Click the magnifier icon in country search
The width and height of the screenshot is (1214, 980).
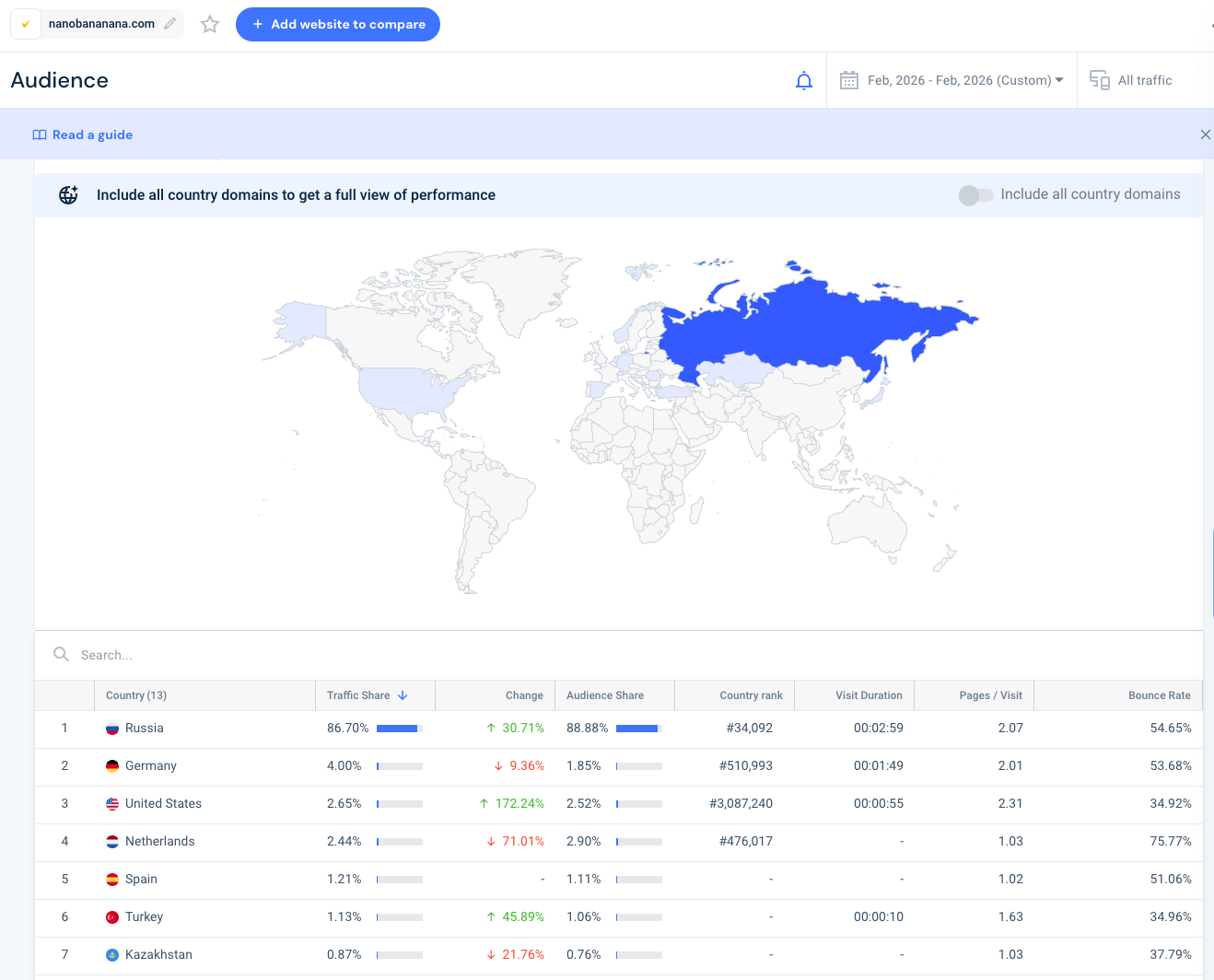62,655
